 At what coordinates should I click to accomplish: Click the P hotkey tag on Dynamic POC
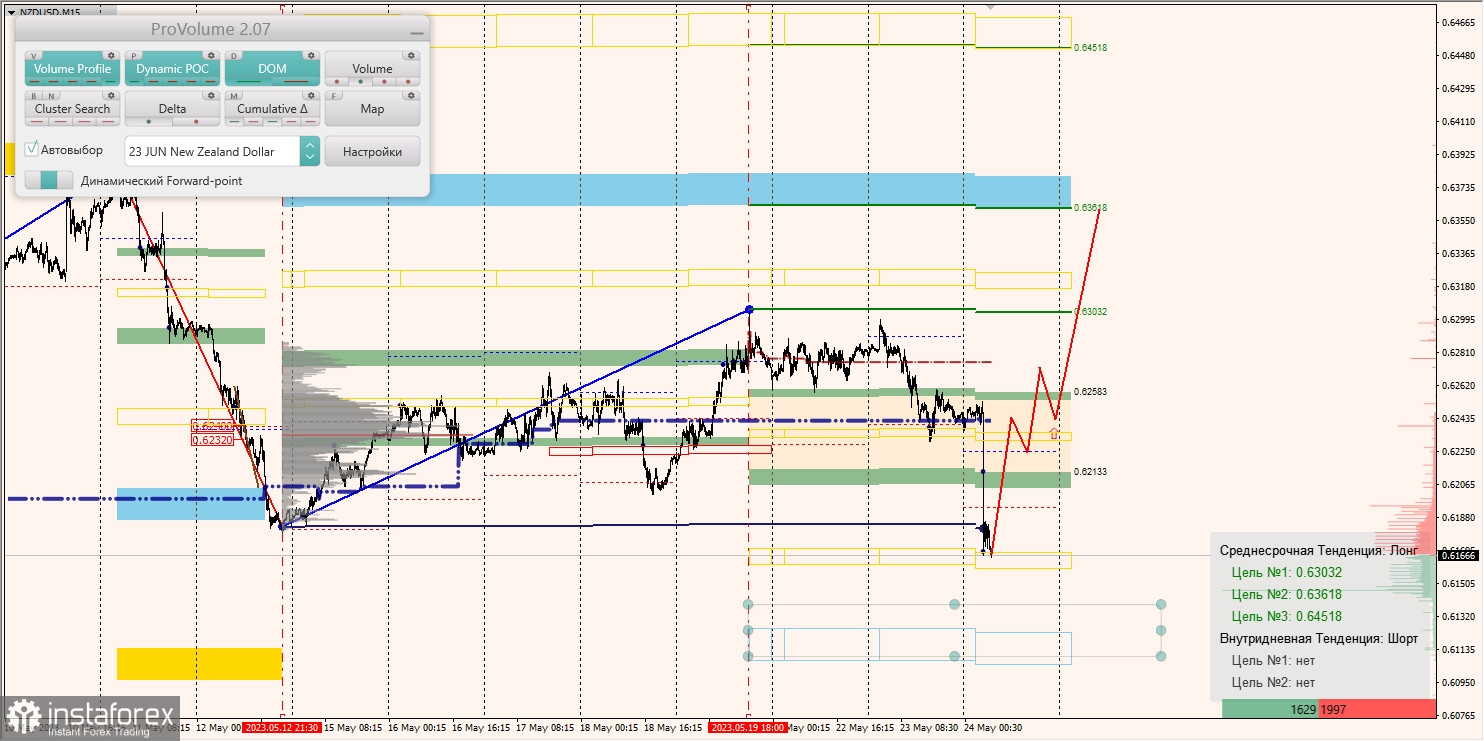[x=136, y=56]
